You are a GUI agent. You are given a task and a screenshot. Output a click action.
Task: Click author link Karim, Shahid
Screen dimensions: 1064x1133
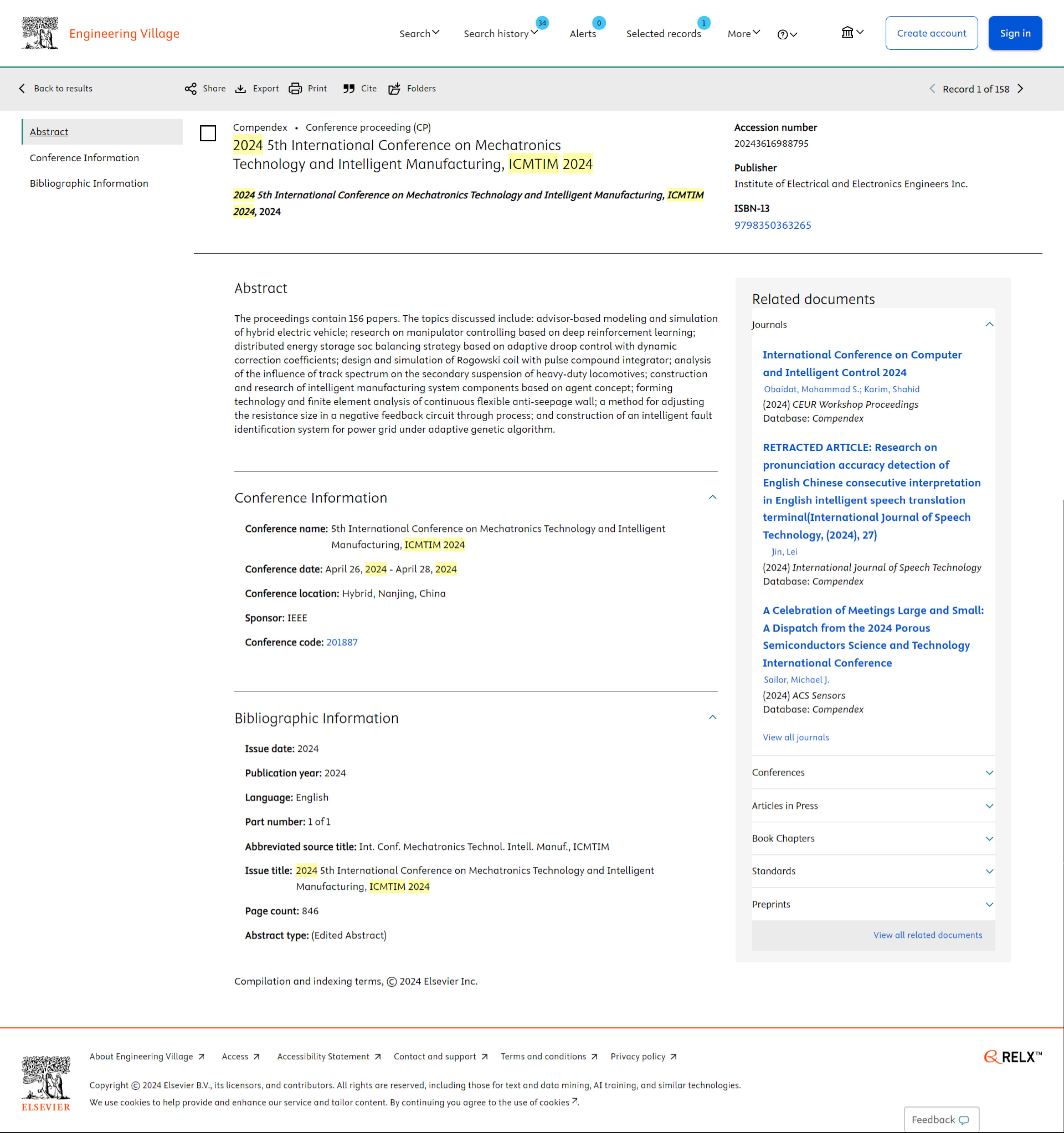[x=892, y=389]
